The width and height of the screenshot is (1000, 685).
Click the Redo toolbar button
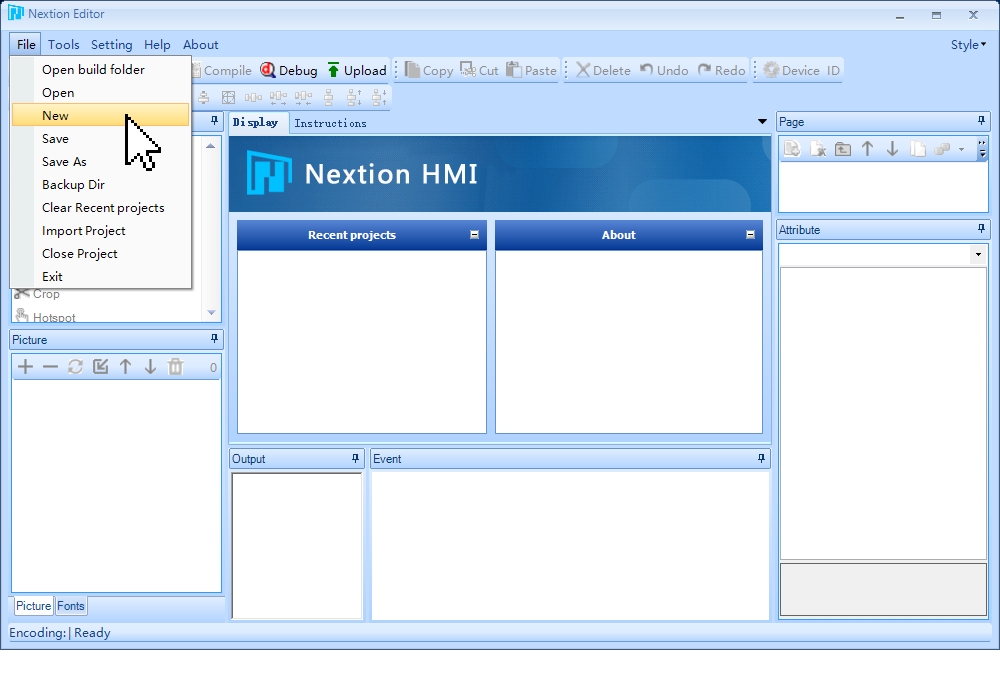[721, 70]
